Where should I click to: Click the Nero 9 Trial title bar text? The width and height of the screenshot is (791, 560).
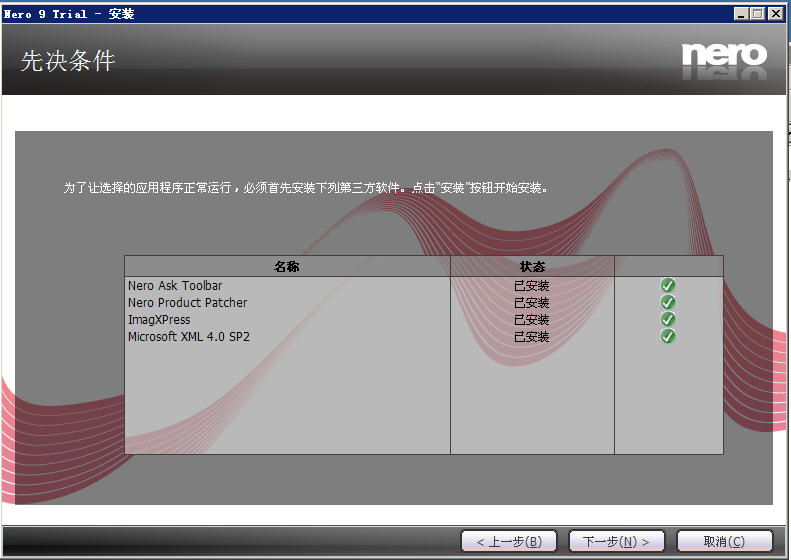(69, 14)
